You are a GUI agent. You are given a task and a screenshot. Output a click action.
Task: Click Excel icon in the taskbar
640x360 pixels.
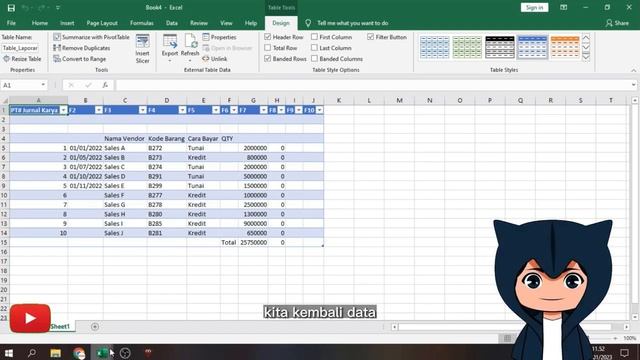tap(102, 353)
